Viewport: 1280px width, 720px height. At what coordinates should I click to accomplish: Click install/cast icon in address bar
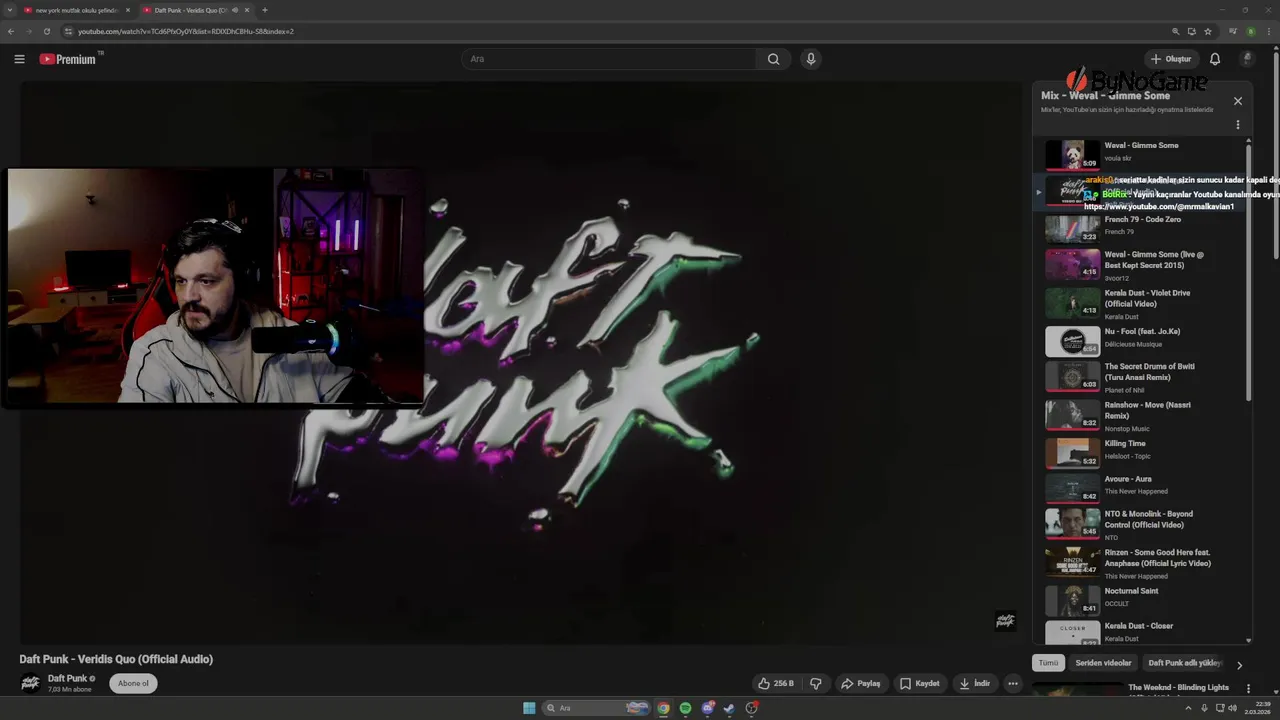pos(1192,31)
